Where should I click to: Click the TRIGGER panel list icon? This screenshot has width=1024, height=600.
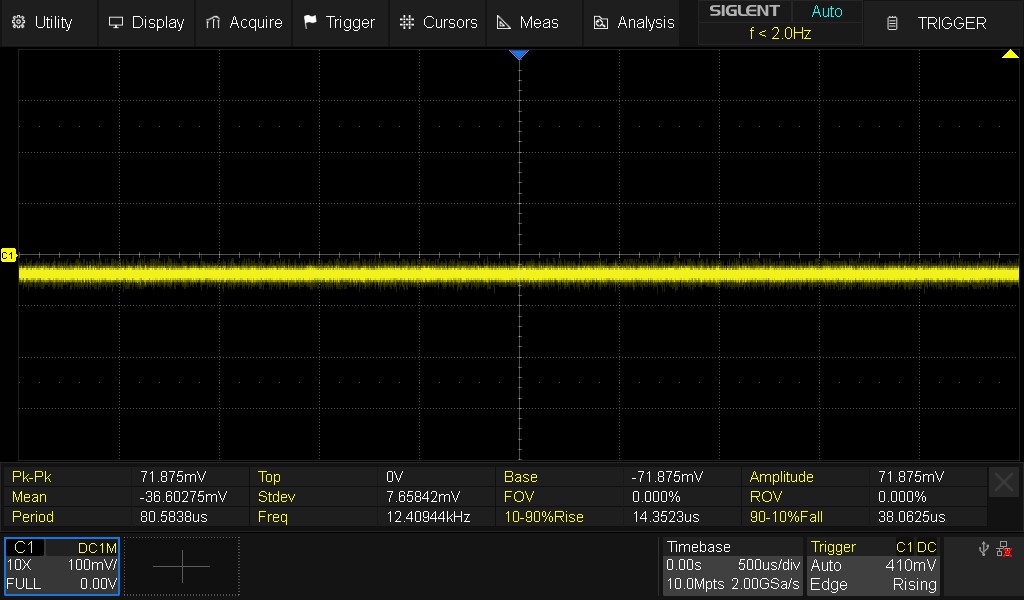coord(891,24)
